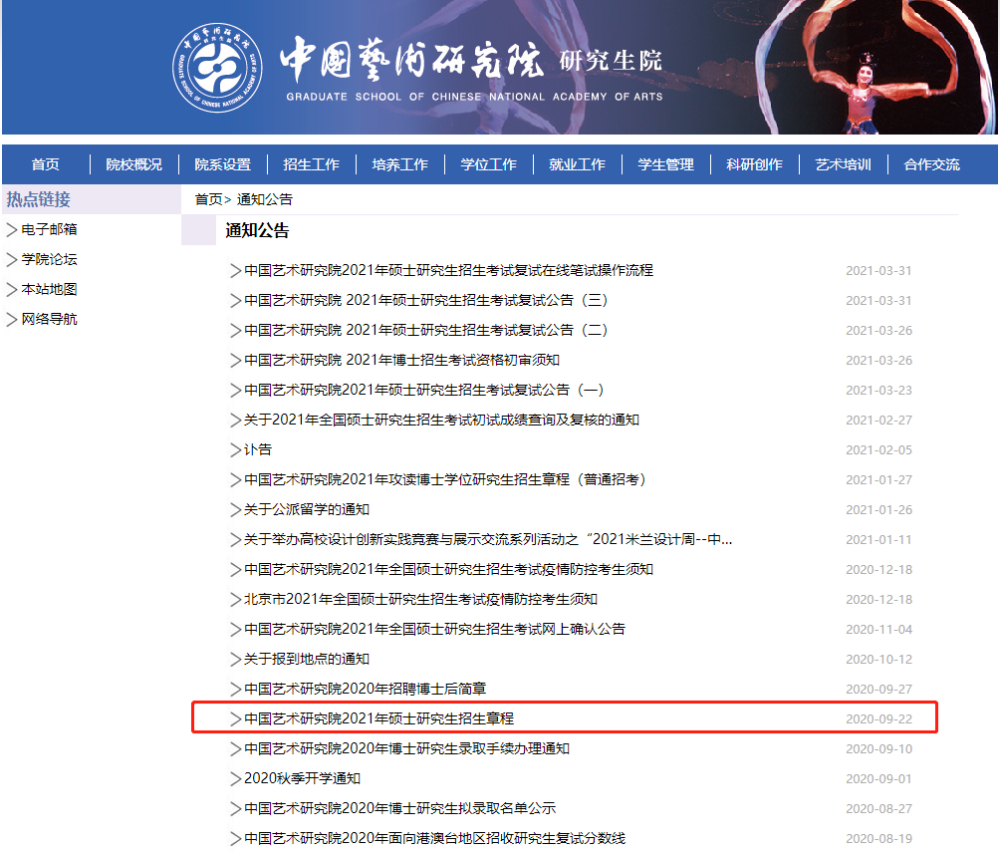Click arrow icon beside 学院论坛
This screenshot has height=853, width=1000.
point(11,259)
